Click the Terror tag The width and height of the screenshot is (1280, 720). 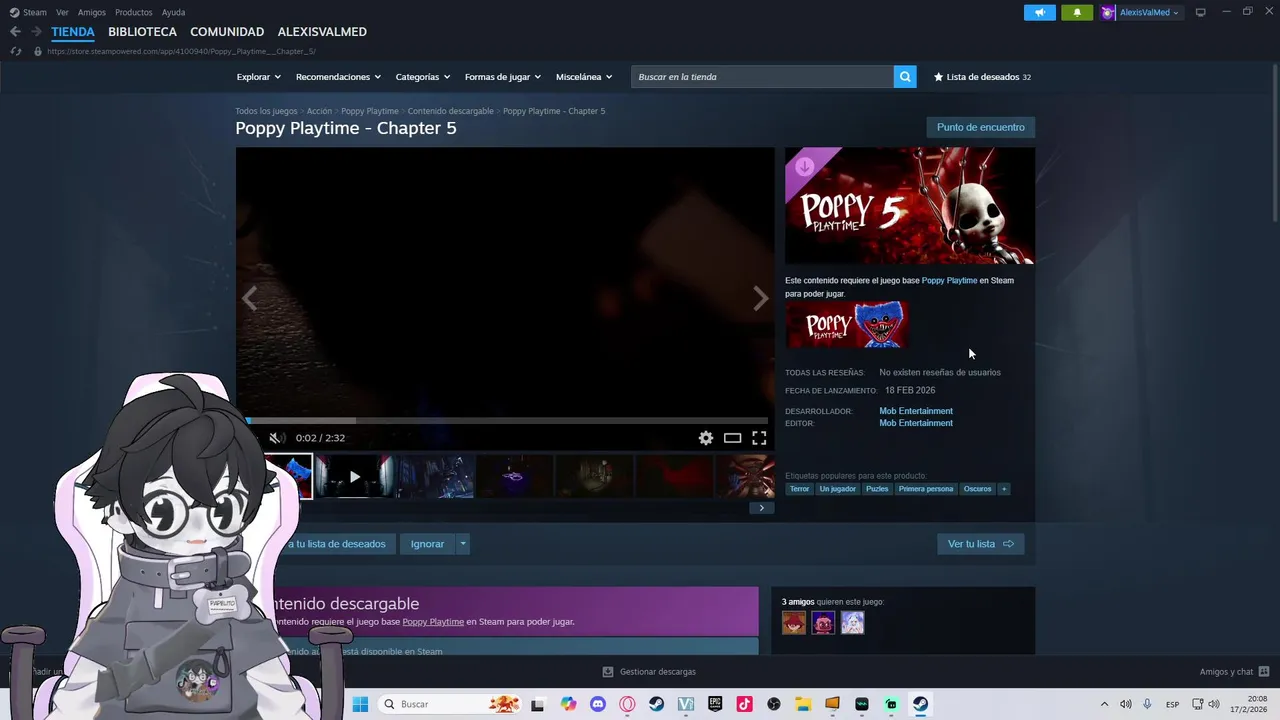[x=799, y=489]
